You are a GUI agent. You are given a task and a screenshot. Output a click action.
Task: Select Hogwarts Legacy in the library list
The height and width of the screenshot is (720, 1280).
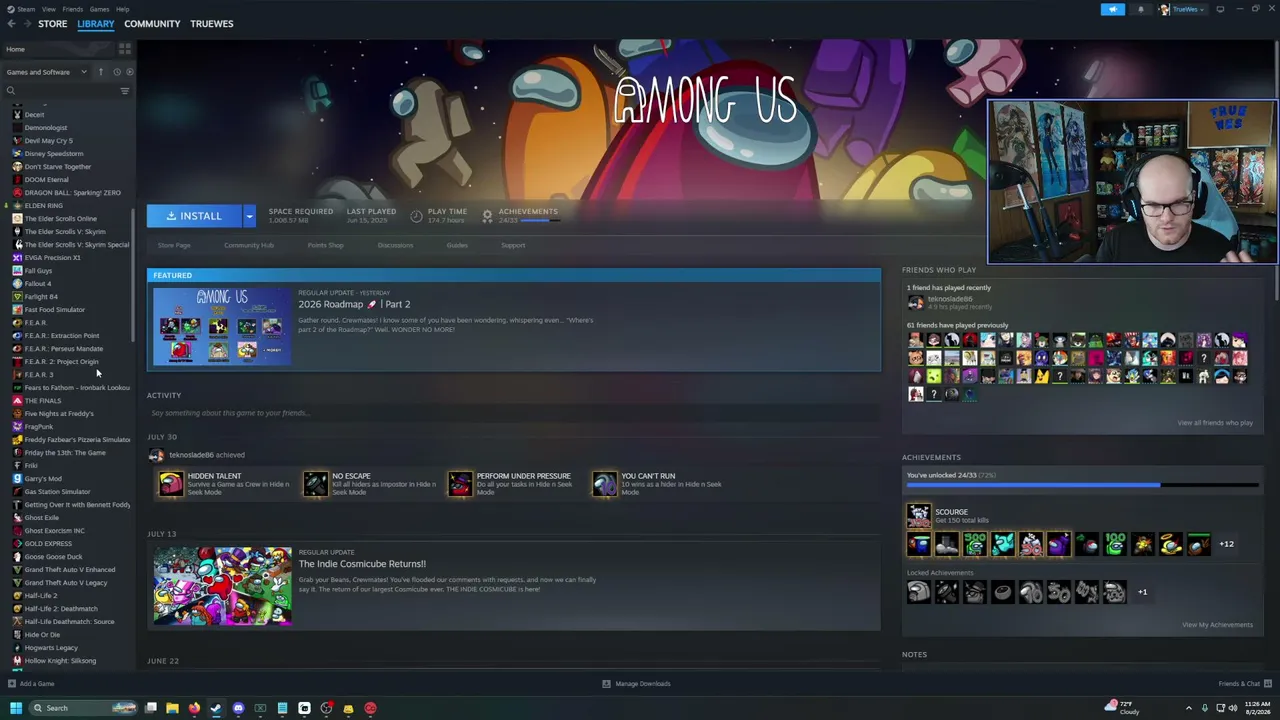tap(51, 648)
